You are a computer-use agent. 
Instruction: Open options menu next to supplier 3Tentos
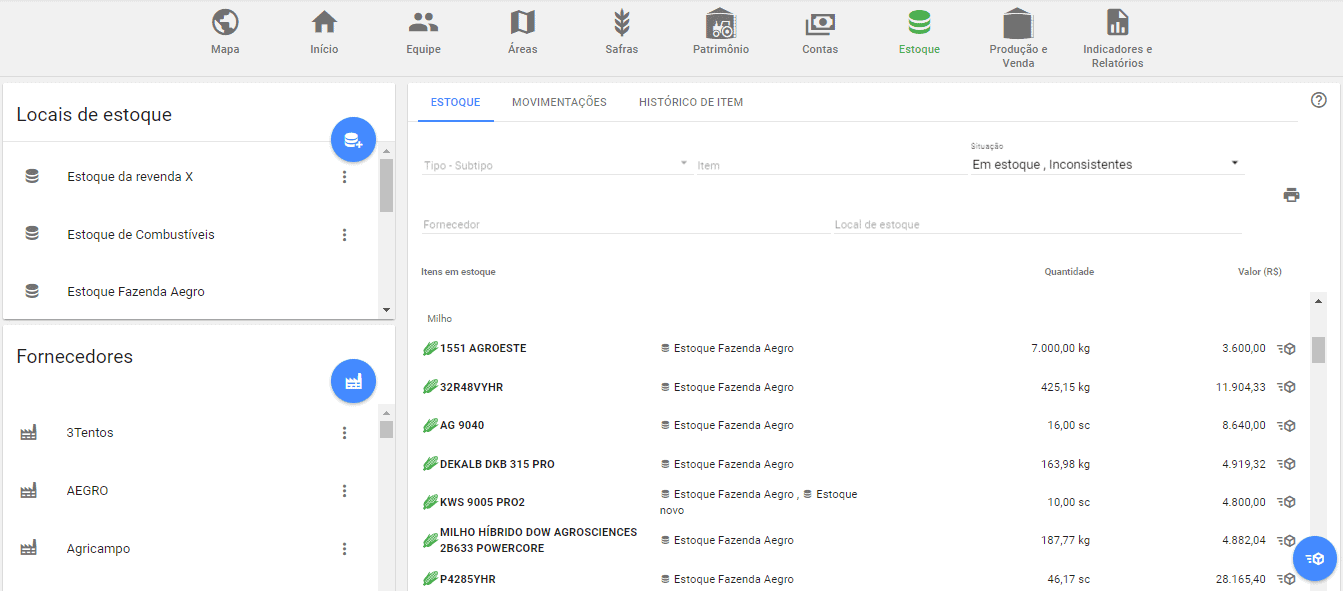[344, 432]
